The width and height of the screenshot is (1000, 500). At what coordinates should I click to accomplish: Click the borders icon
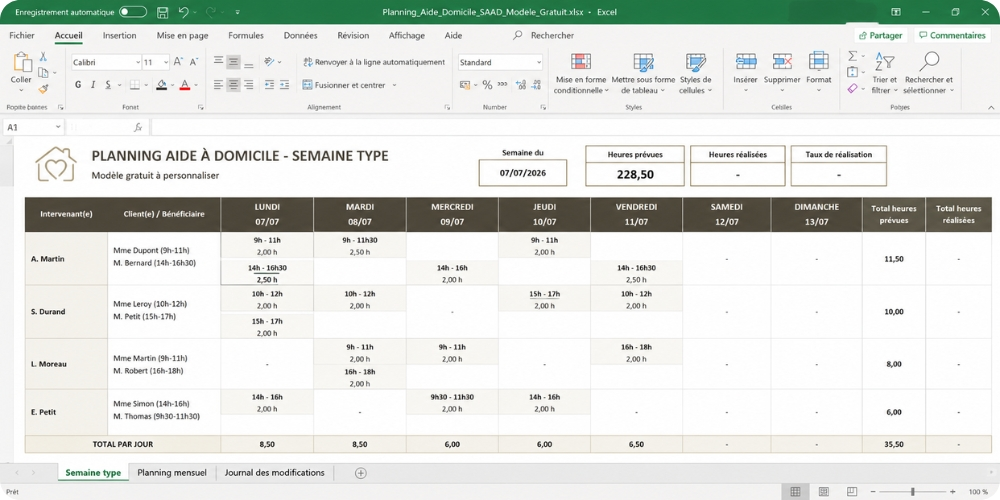point(135,85)
